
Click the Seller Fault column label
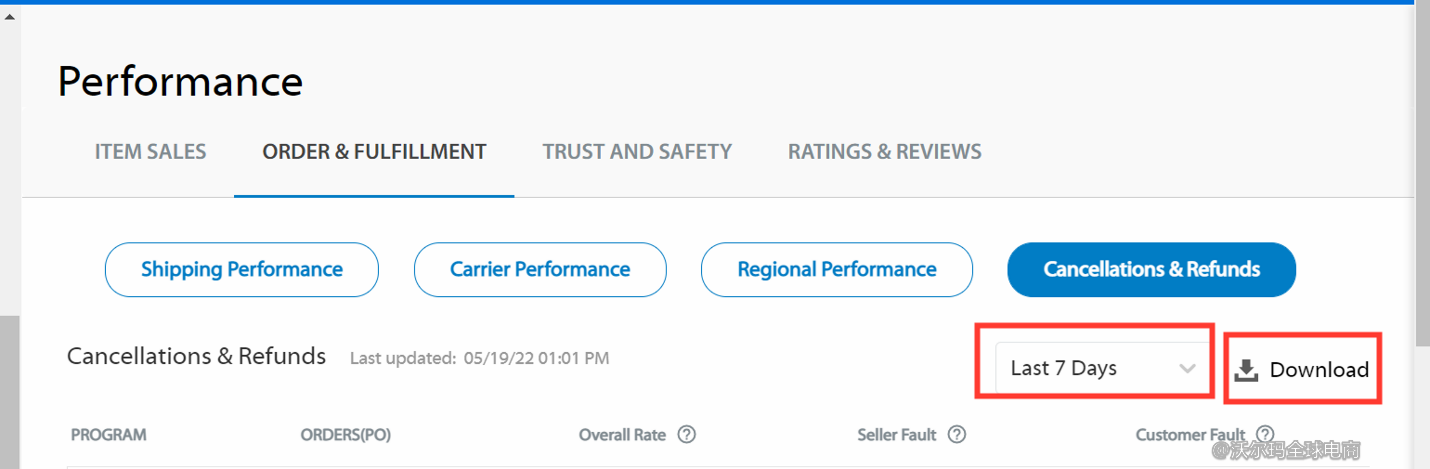tap(897, 435)
